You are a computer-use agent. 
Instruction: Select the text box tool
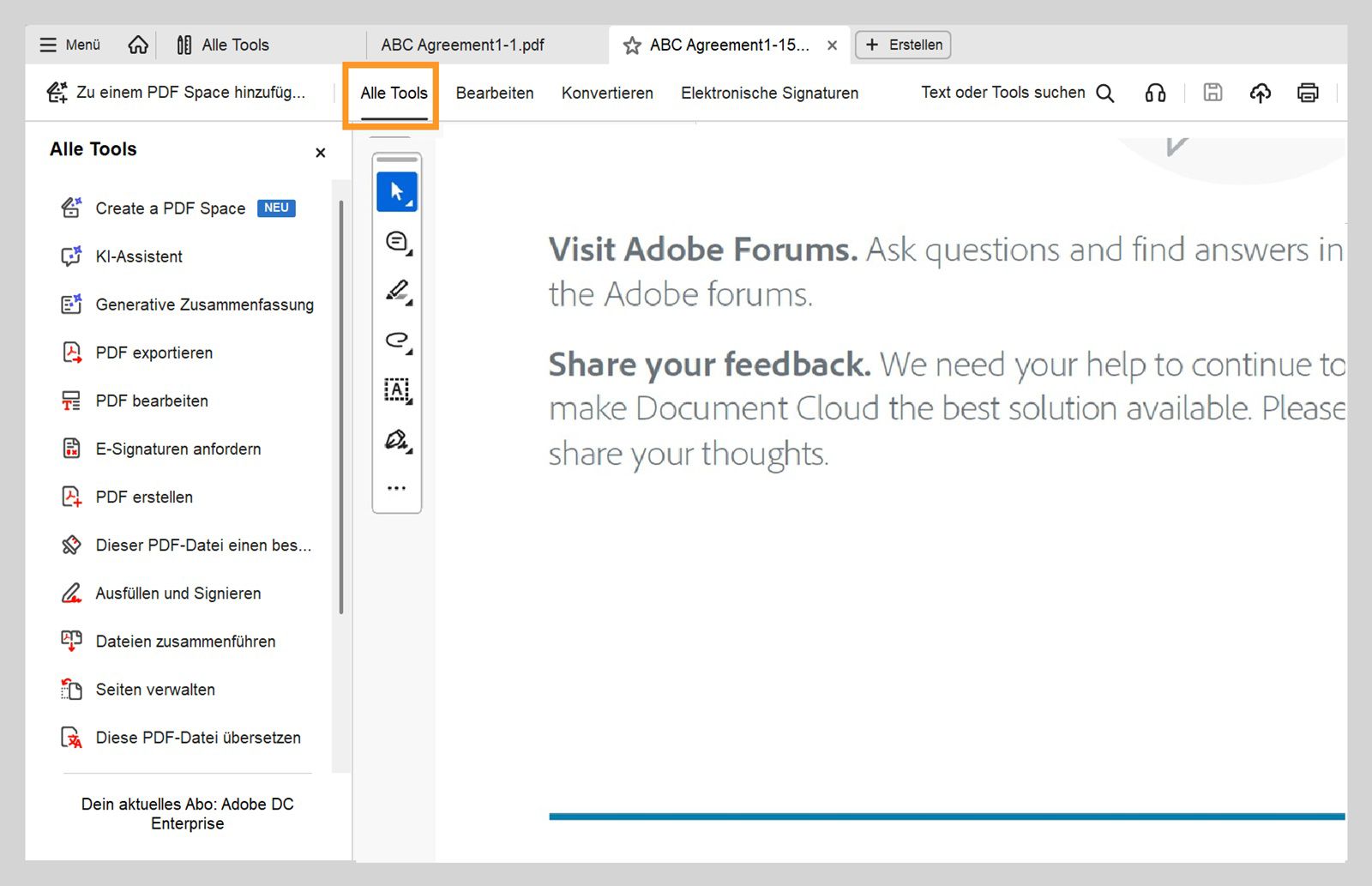[x=397, y=390]
